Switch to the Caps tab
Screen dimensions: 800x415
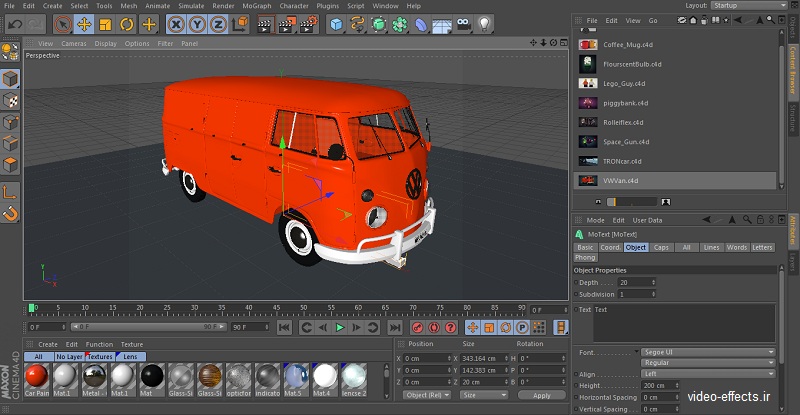[x=661, y=248]
